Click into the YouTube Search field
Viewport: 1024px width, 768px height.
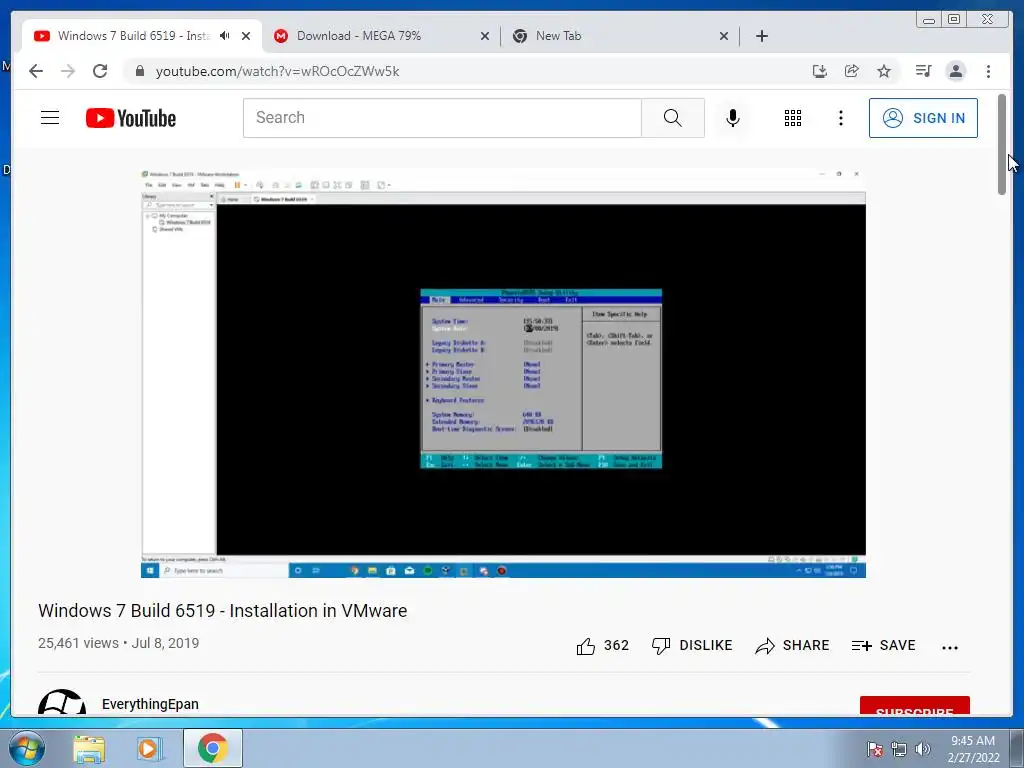[442, 118]
